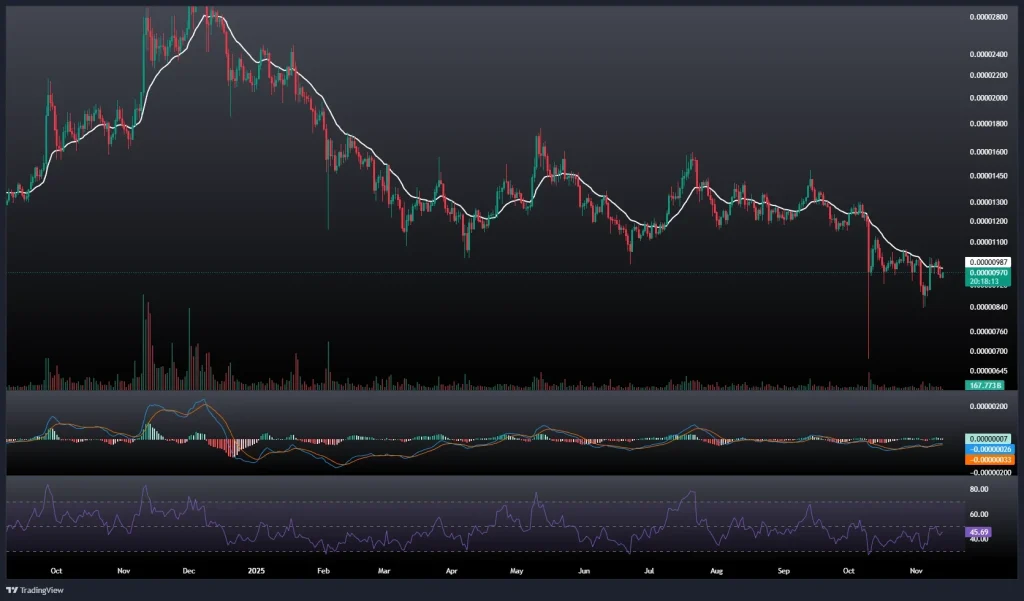Select the 0.00000007 MACD histogram value tag

click(986, 439)
